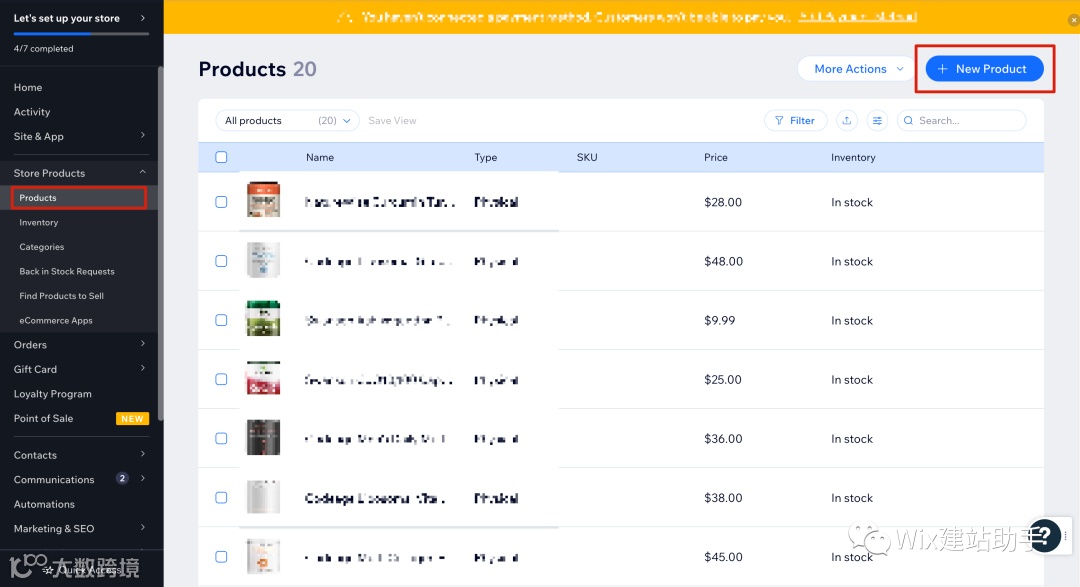Open the Back in Stock Requests page
1080x587 pixels.
coord(67,272)
